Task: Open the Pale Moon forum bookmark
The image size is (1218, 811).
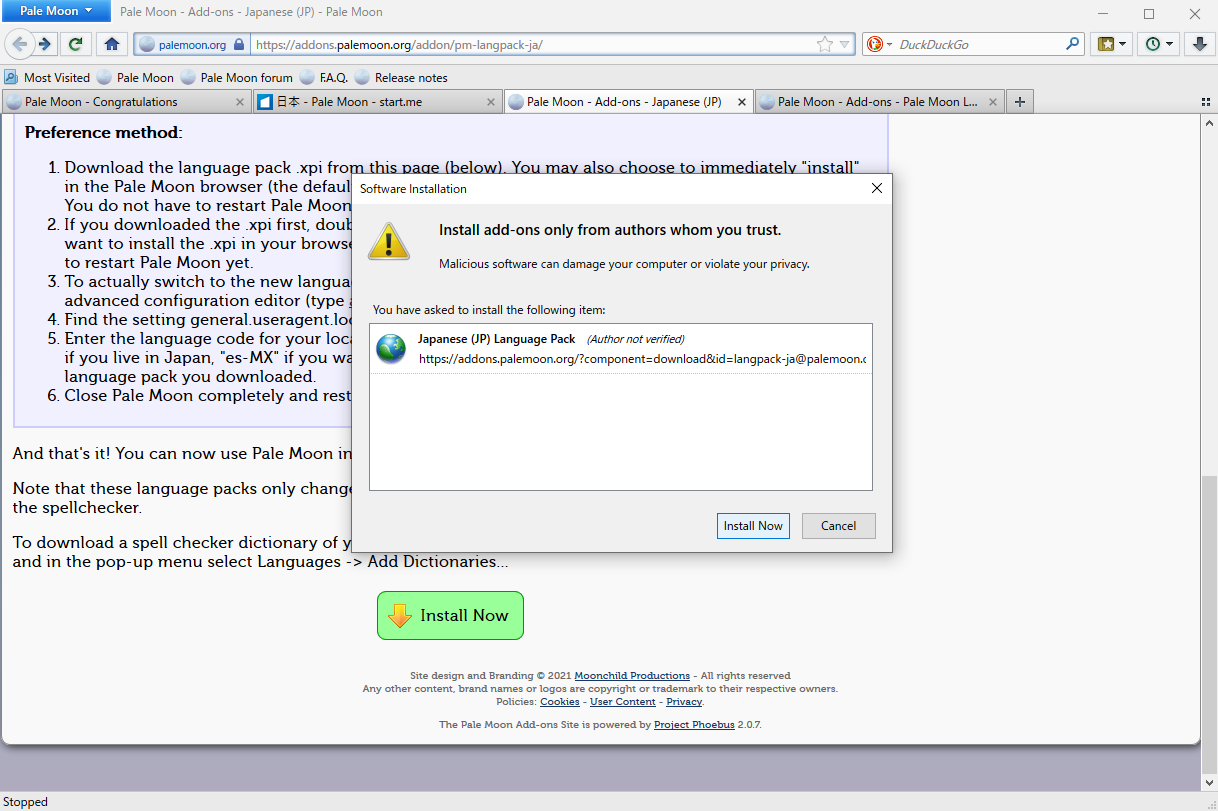Action: click(236, 77)
